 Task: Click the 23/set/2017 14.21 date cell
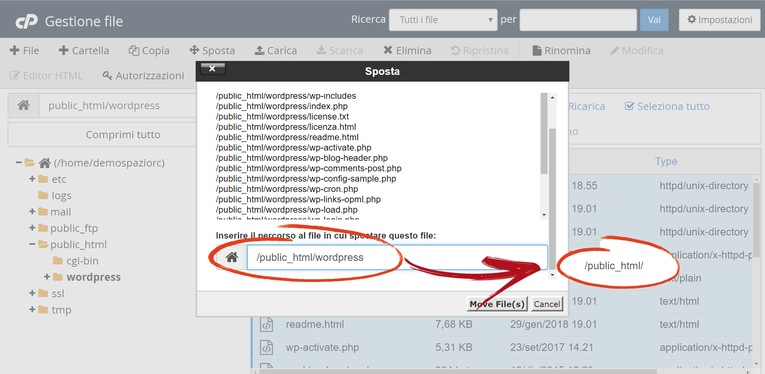tap(551, 348)
